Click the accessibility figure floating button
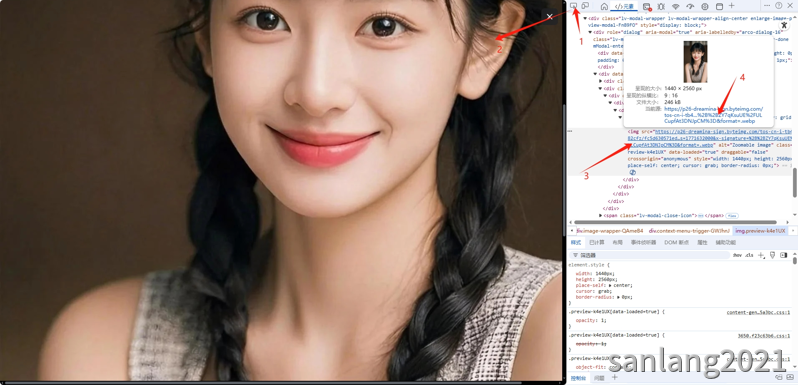798x385 pixels. (x=784, y=24)
